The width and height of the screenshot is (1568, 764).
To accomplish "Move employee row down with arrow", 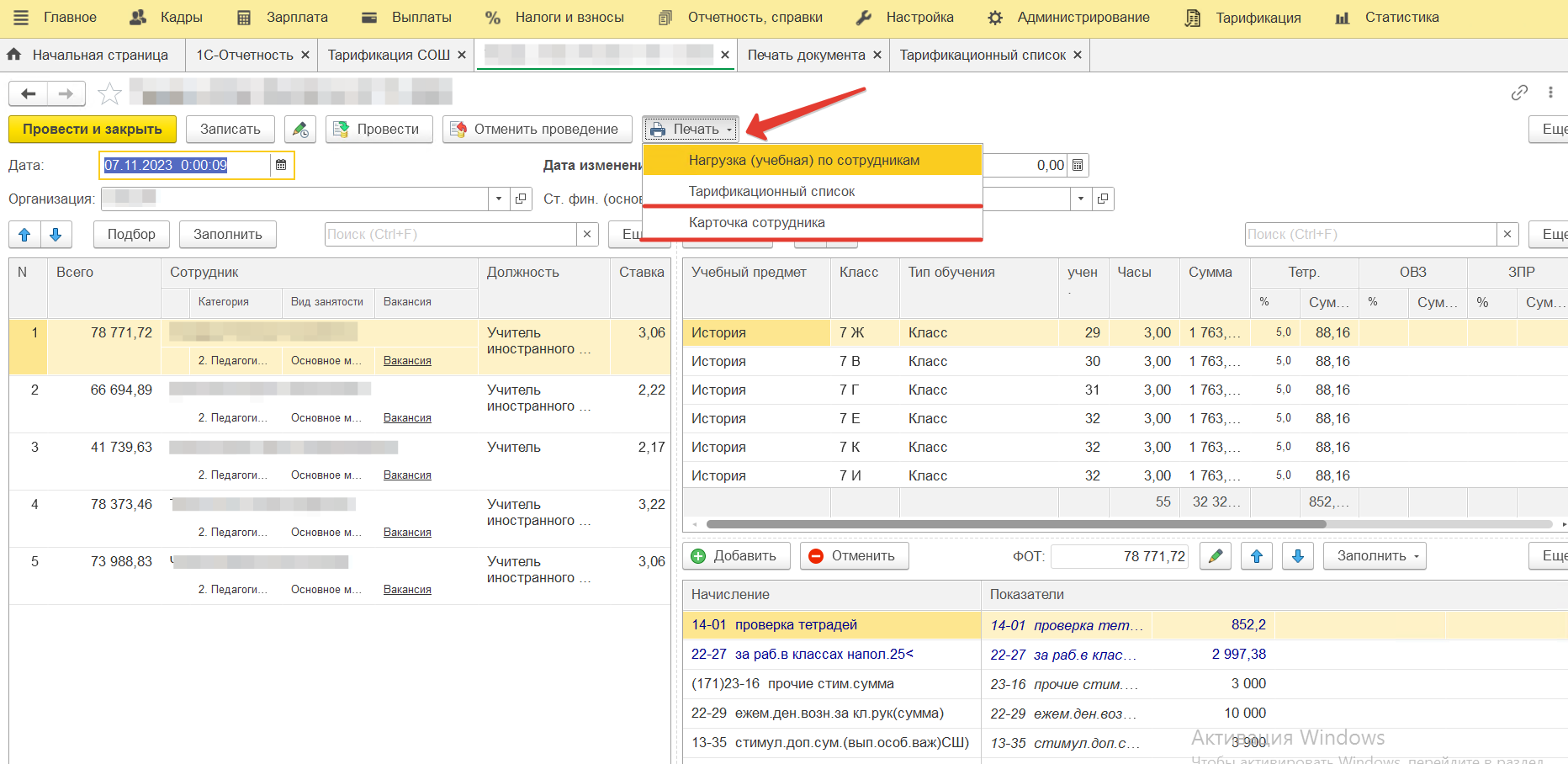I will click(x=56, y=235).
